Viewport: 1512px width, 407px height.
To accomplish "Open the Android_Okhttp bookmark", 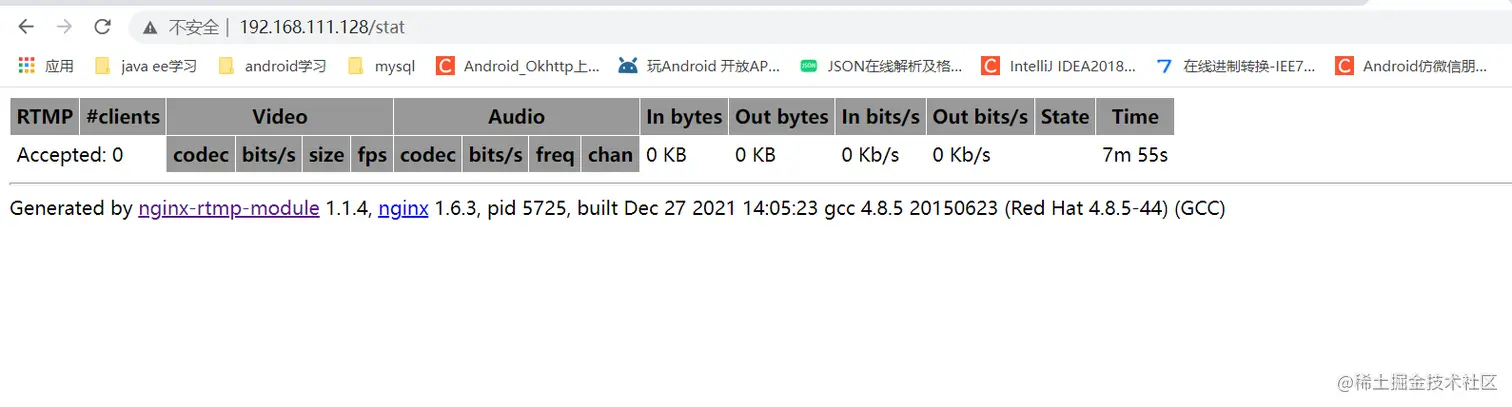I will 519,66.
